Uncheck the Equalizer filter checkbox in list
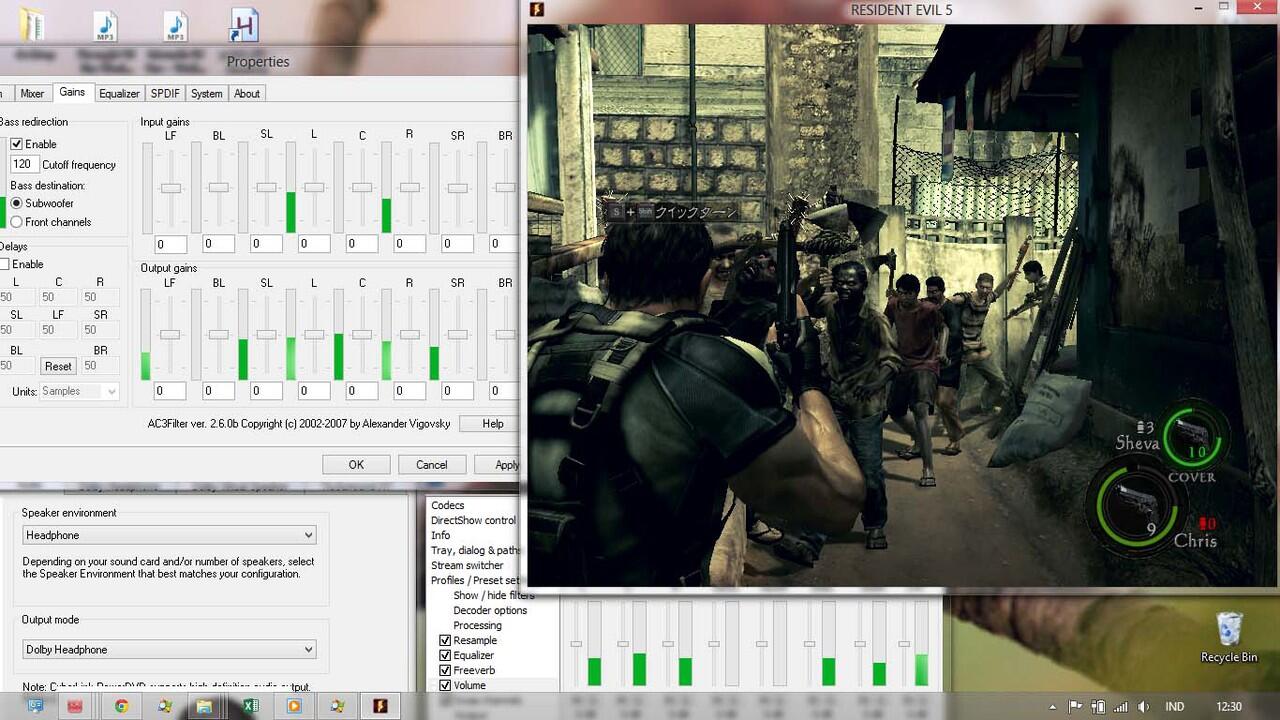 coord(445,655)
